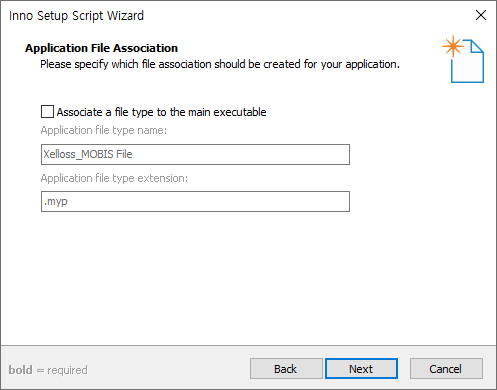The width and height of the screenshot is (497, 390).
Task: Click the 'Xelloss_MOBIS File' type name field
Action: click(195, 154)
